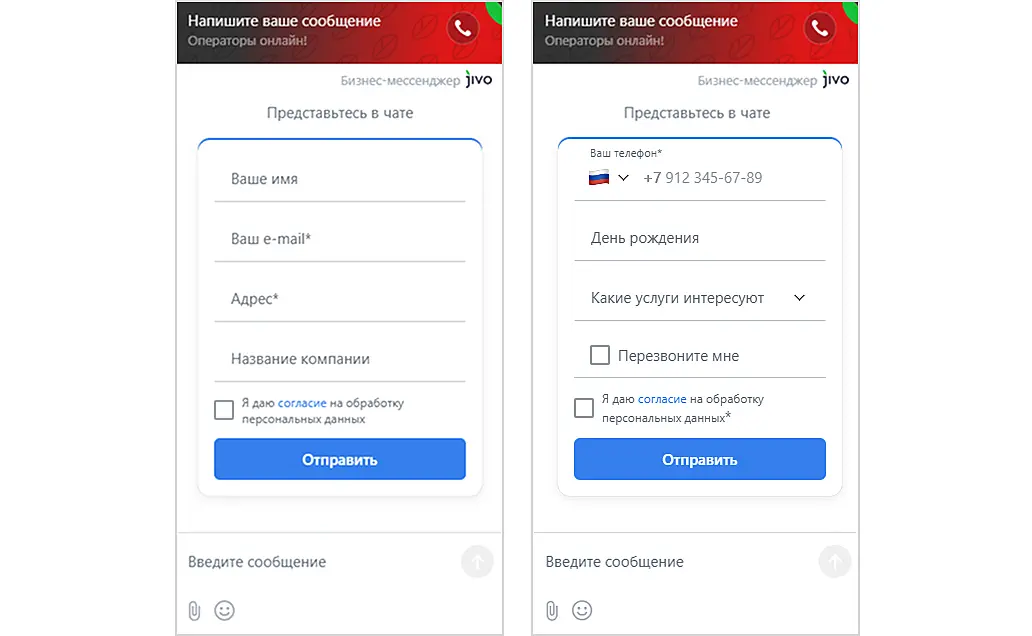The height and width of the screenshot is (636, 1032).
Task: Focus the 'Ваш e-mail' input field
Action: click(340, 239)
